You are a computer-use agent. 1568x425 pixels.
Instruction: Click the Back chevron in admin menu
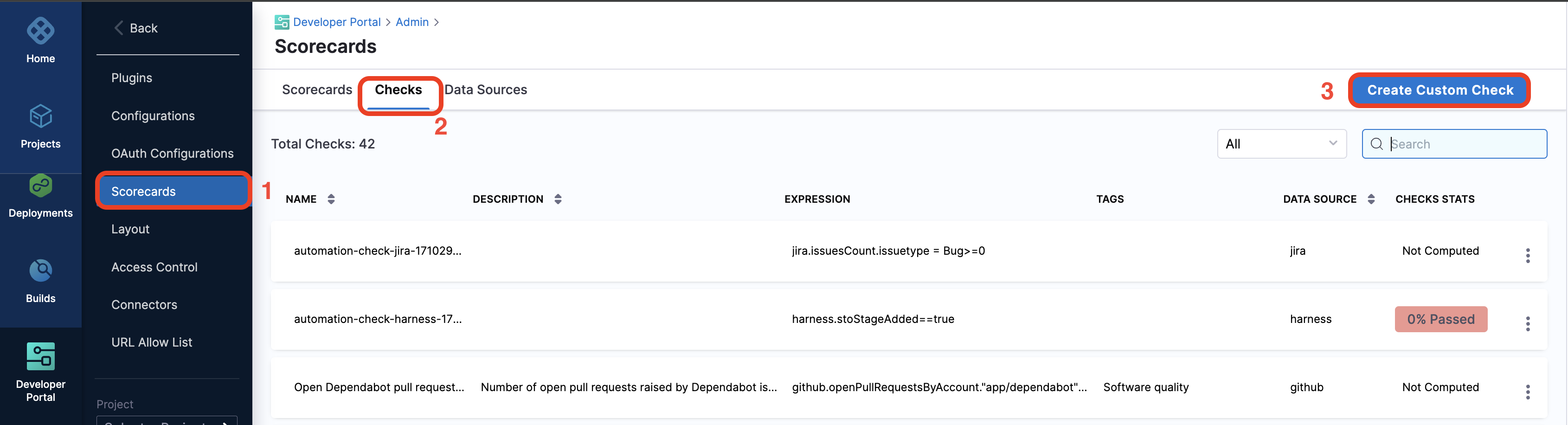click(119, 28)
